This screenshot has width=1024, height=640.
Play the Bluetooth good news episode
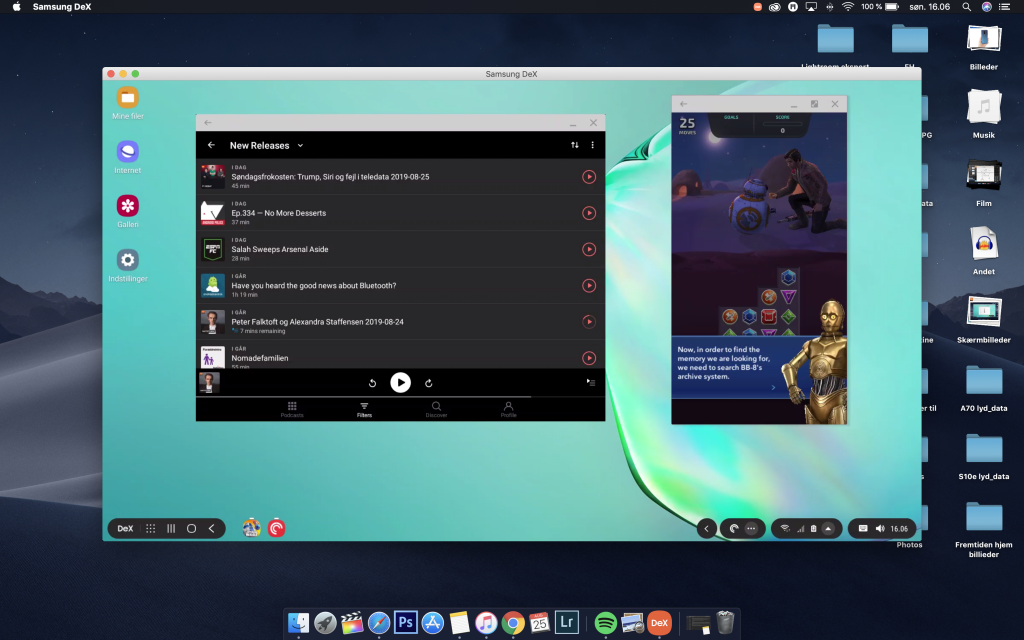(589, 285)
